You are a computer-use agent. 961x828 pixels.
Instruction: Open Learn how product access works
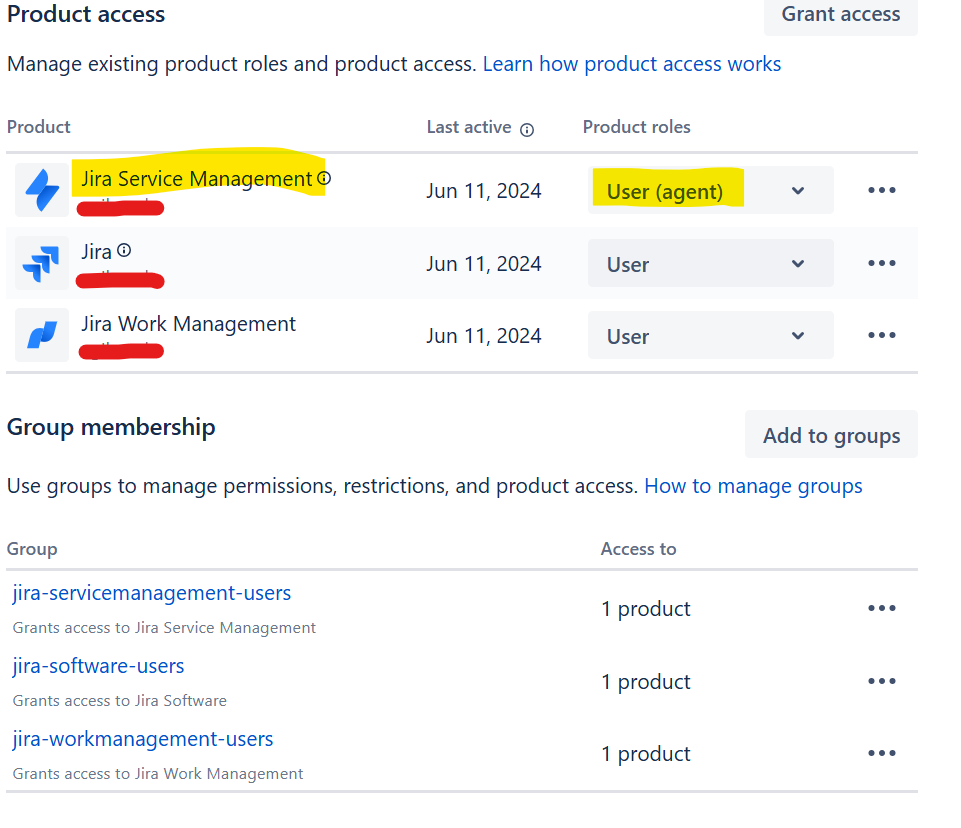tap(632, 63)
